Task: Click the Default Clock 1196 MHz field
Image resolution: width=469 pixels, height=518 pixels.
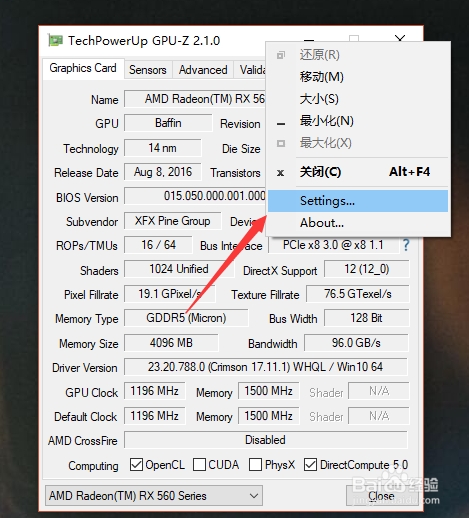Action: coord(155,416)
